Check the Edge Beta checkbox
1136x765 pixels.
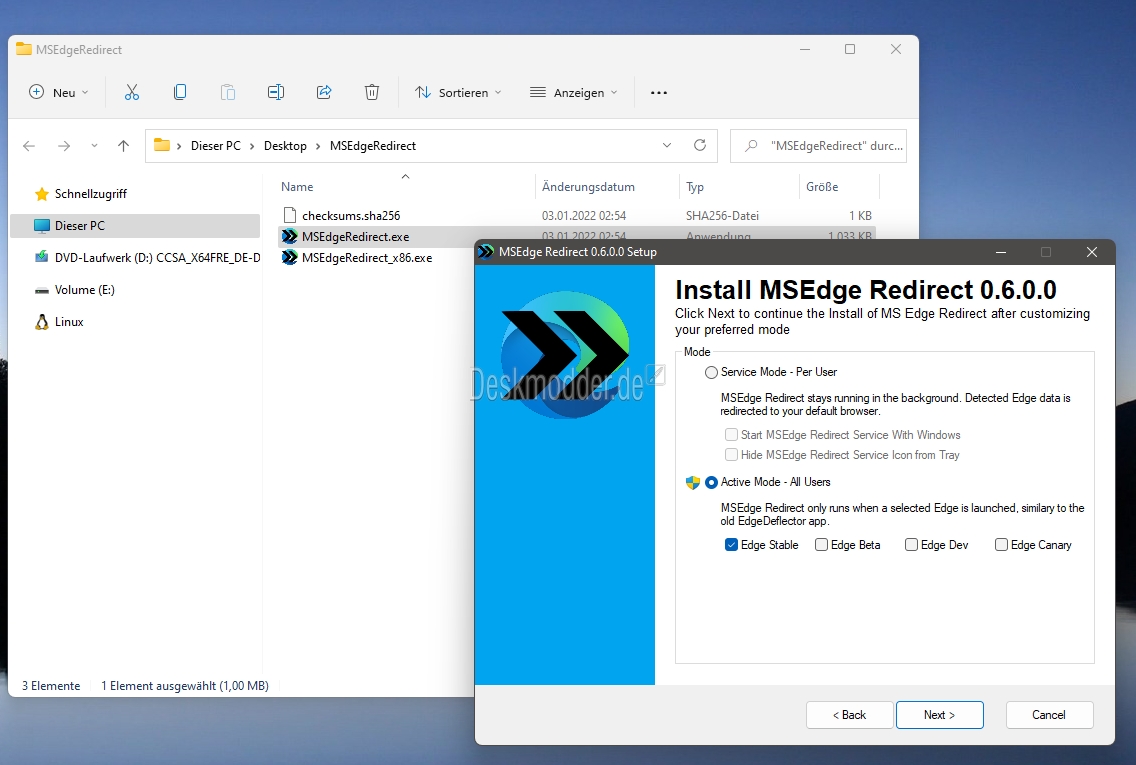point(821,545)
